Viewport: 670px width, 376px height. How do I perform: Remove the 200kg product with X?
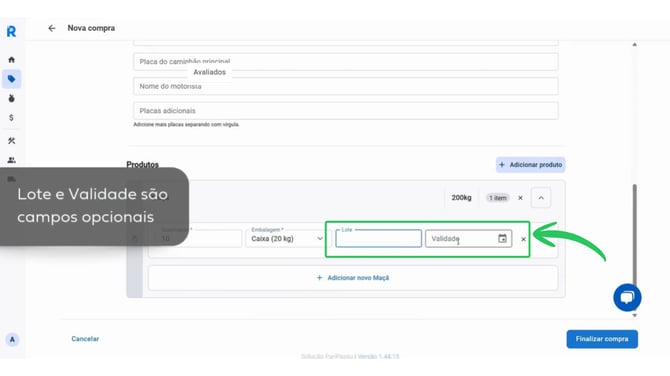pyautogui.click(x=520, y=198)
